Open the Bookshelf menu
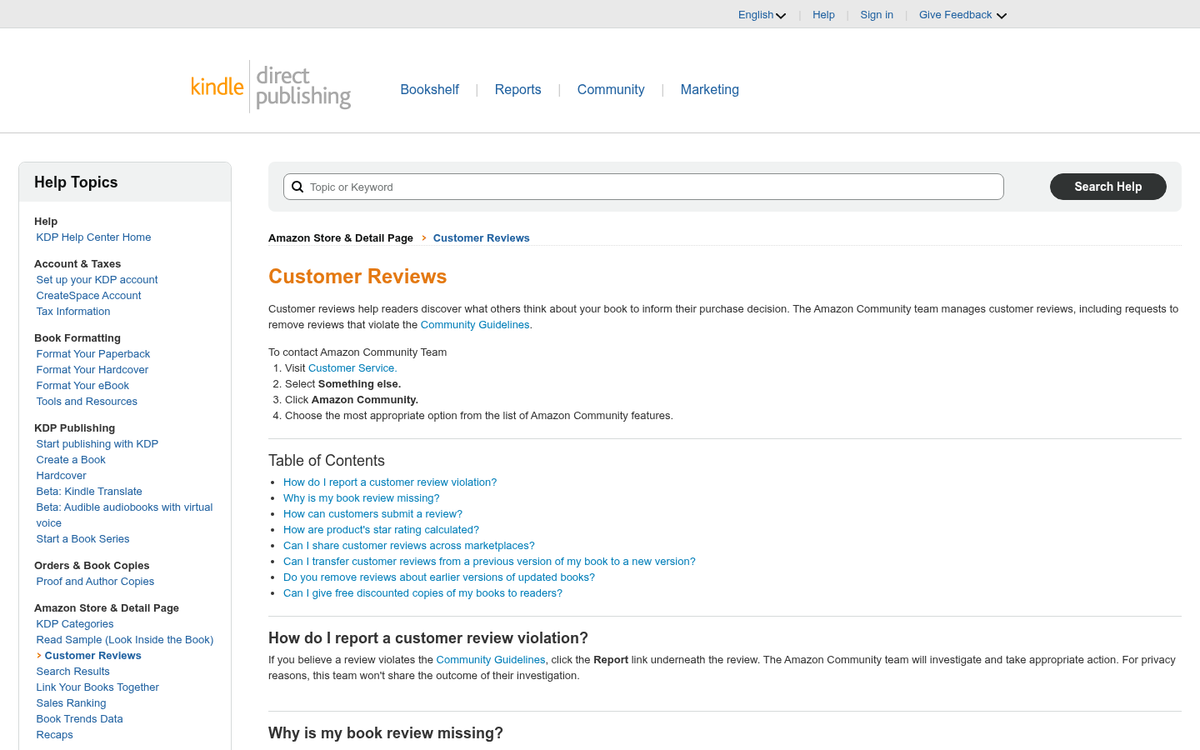This screenshot has width=1200, height=750. point(430,89)
